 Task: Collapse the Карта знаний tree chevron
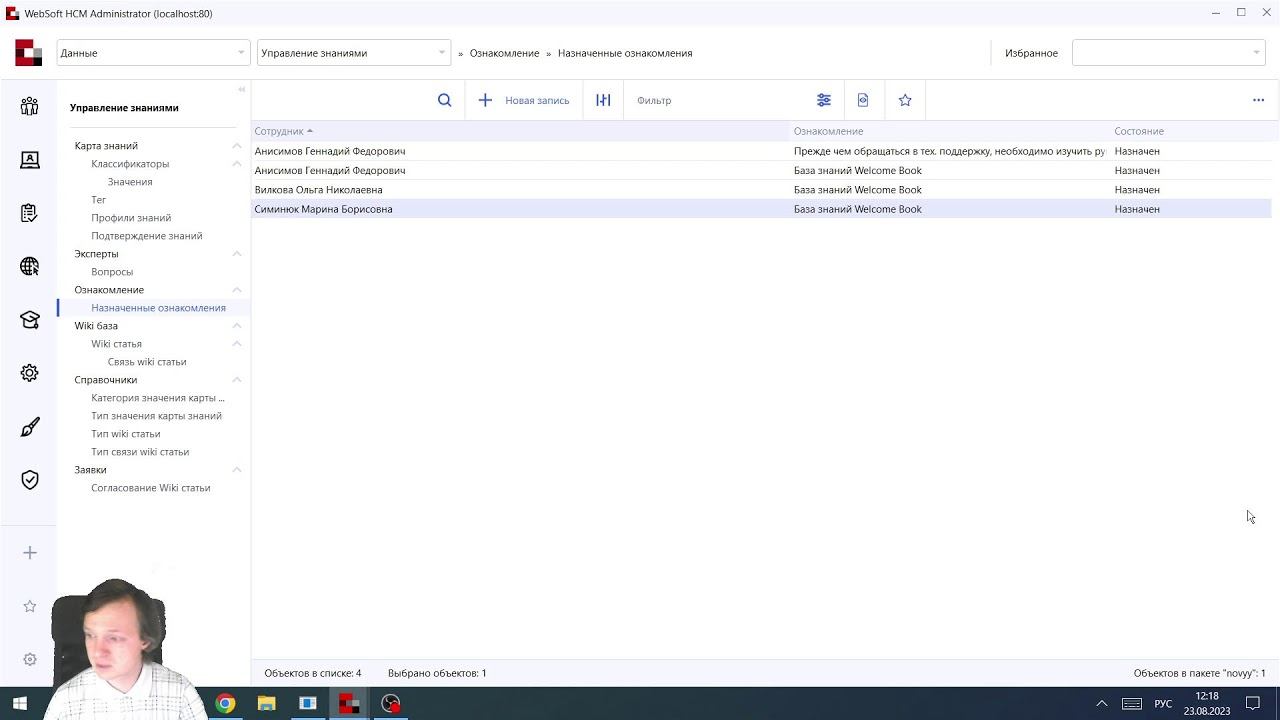[237, 146]
